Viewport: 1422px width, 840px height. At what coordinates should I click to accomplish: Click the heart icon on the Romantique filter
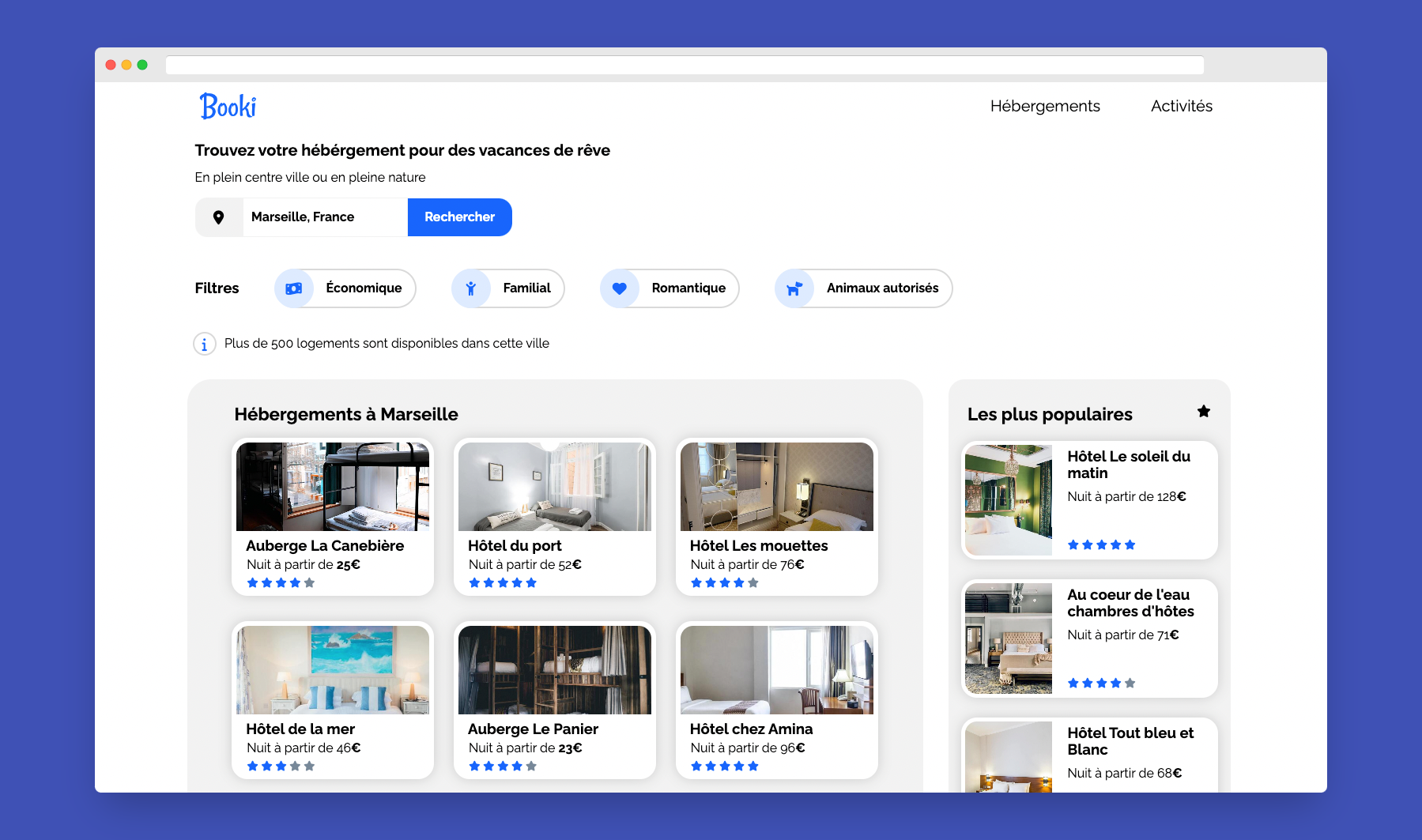pyautogui.click(x=620, y=288)
